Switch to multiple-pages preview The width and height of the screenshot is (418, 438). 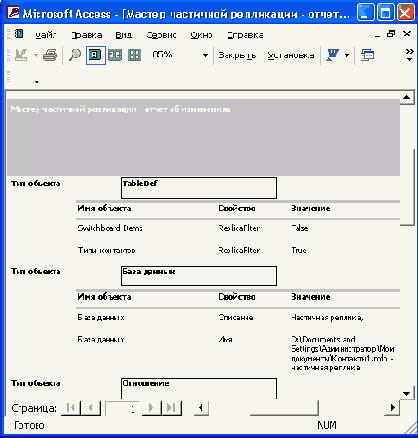[135, 55]
